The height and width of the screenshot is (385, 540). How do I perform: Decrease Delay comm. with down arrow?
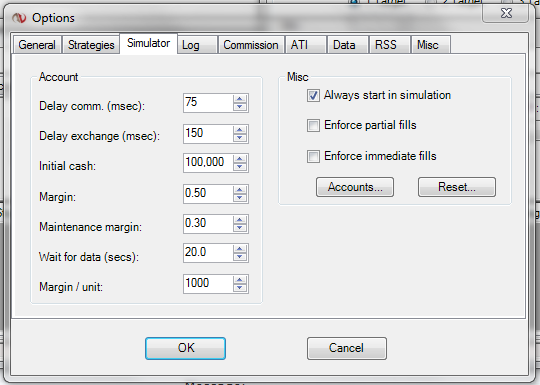[x=240, y=107]
